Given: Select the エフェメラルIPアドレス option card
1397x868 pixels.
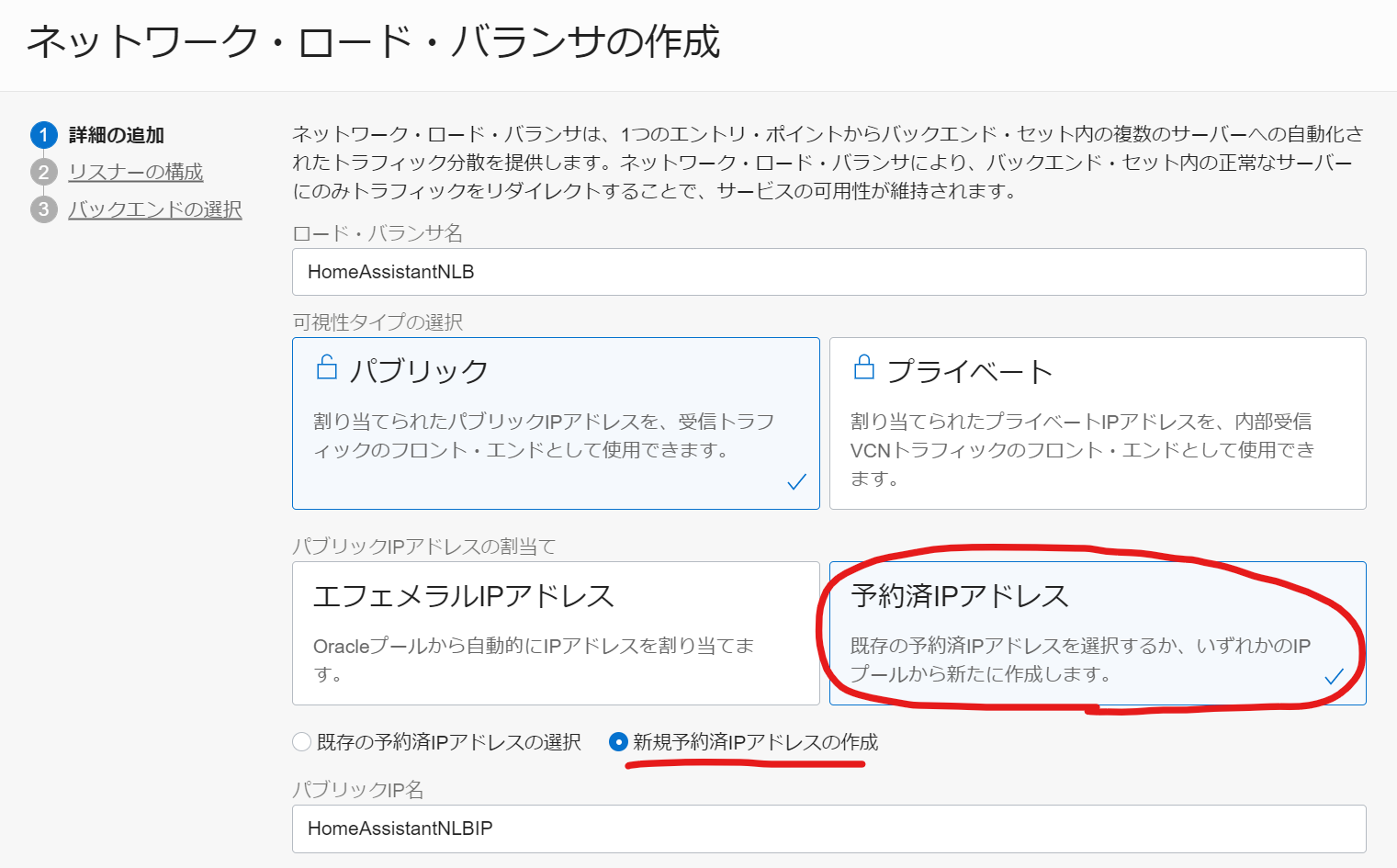Looking at the screenshot, I should click(x=556, y=634).
